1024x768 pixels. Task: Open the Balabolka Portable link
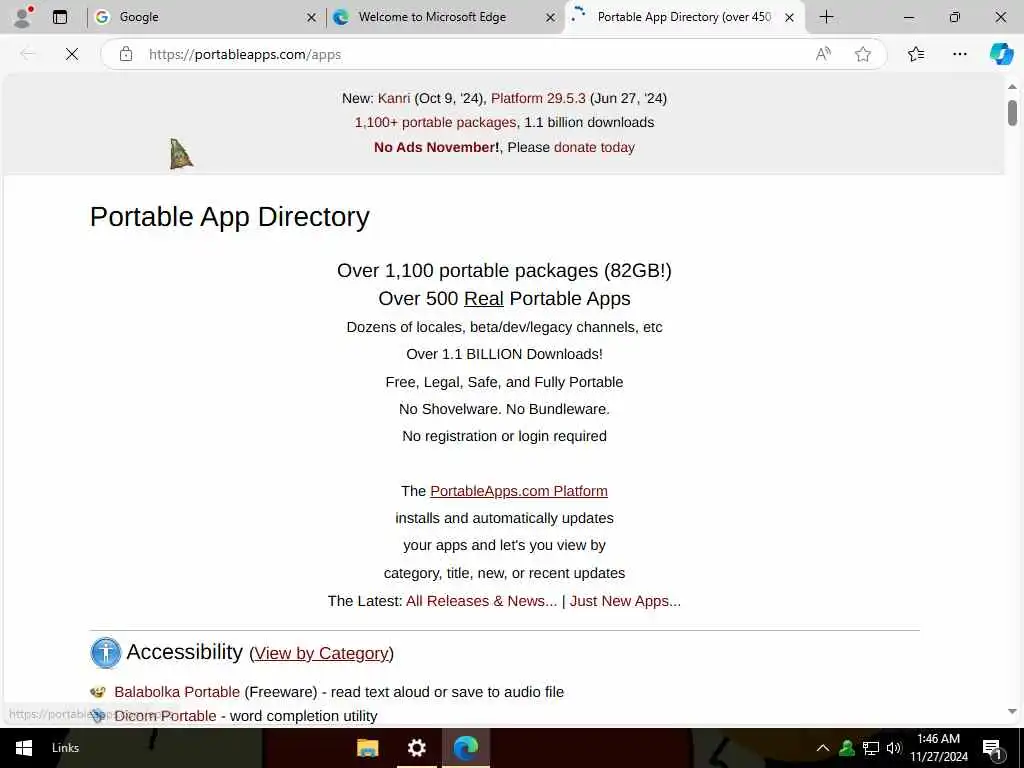pyautogui.click(x=177, y=692)
